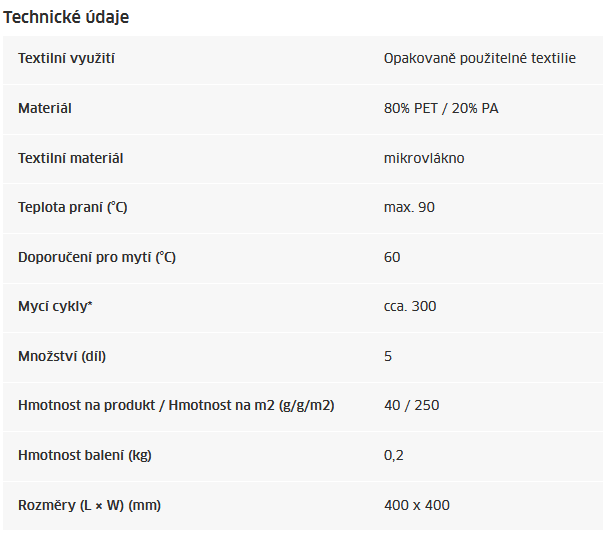Screen dimensions: 607x538
Task: Click the "Hmotnost na produkt / Hmotnost na m2" label
Action: point(176,405)
